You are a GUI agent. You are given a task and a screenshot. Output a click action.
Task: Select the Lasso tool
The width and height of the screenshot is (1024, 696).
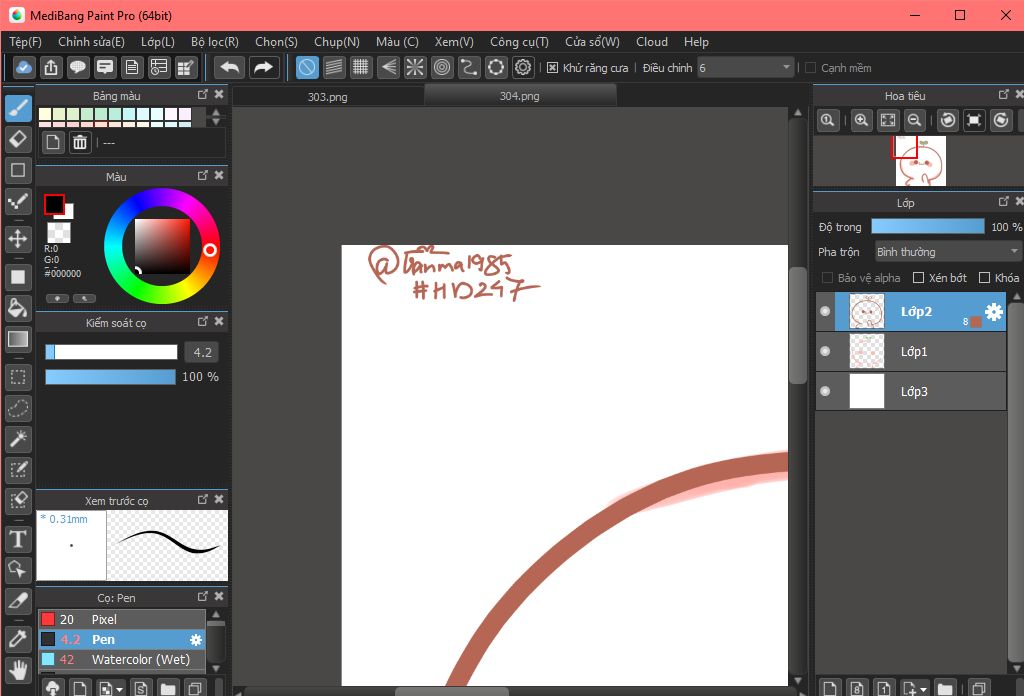pyautogui.click(x=18, y=409)
